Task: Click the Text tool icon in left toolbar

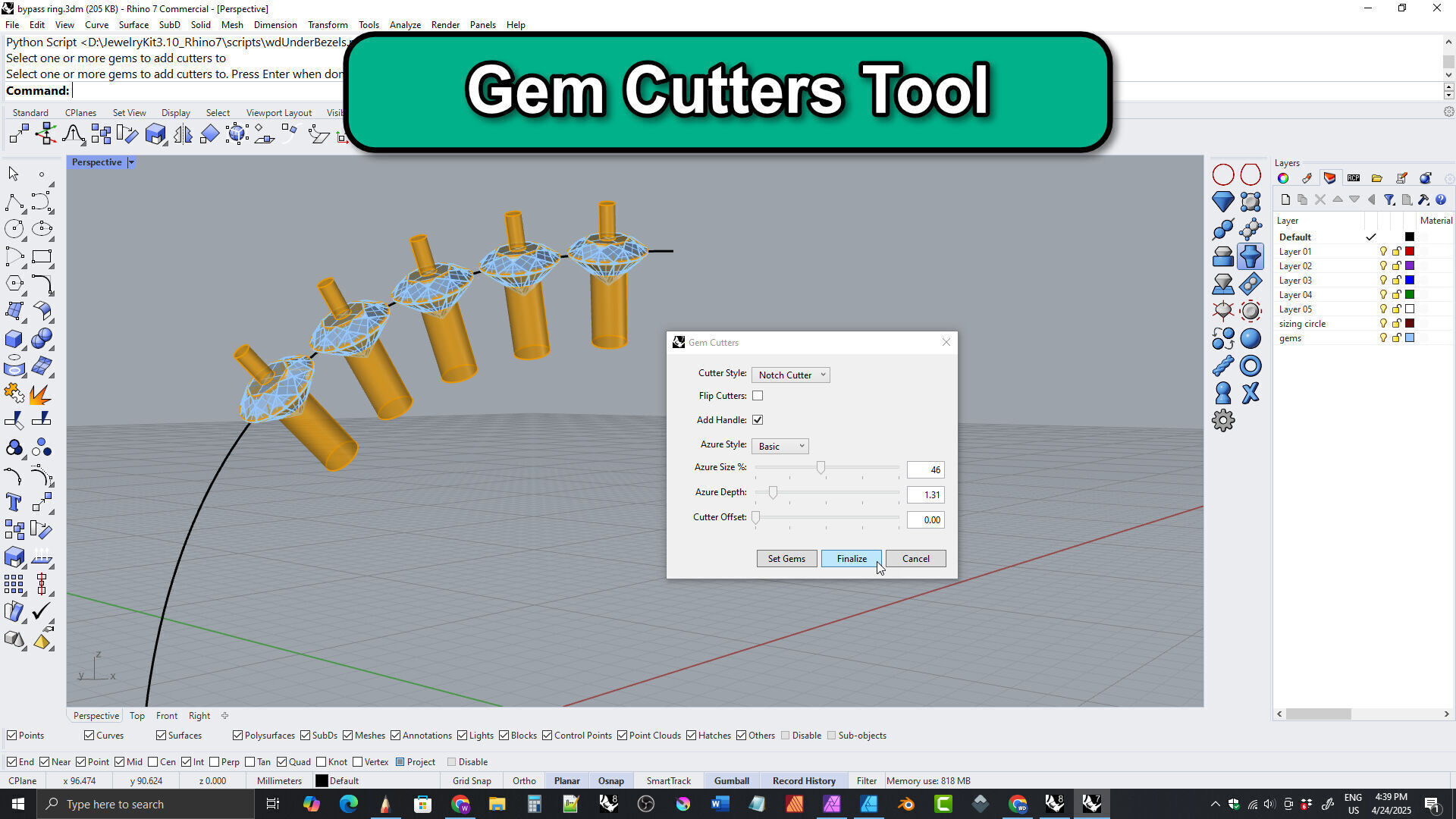Action: (14, 502)
